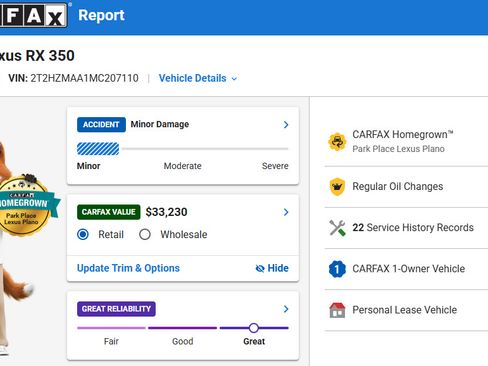This screenshot has width=488, height=366.
Task: Click the CARFAX fox mascot image
Action: pos(17,247)
